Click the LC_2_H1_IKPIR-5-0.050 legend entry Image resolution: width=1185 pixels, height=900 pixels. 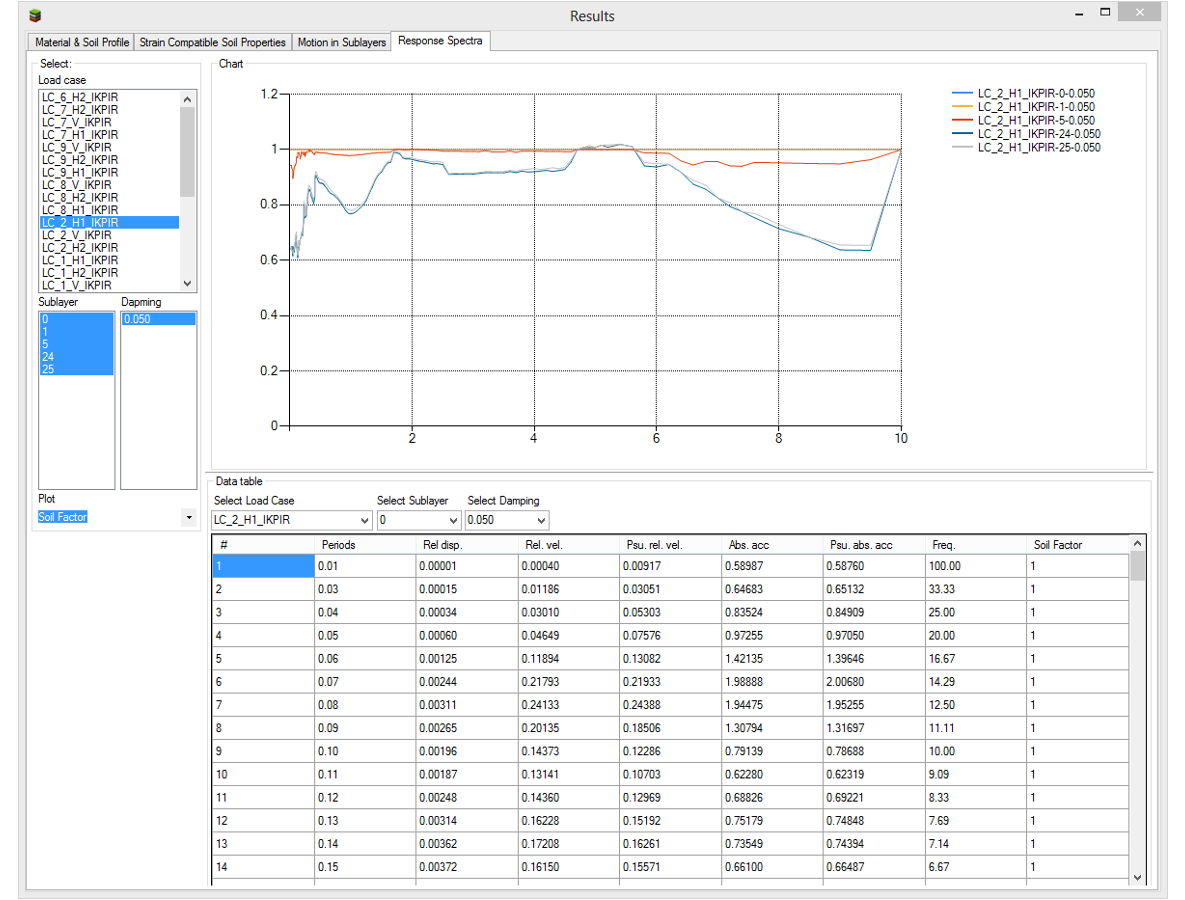pos(1035,120)
